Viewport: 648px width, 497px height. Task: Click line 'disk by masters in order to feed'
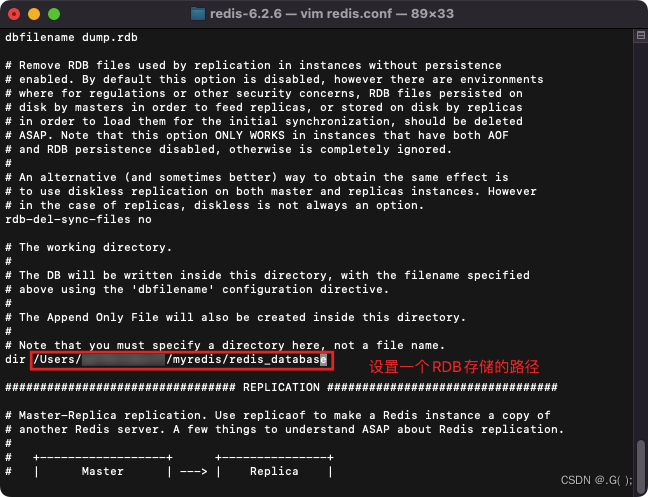pyautogui.click(x=264, y=107)
